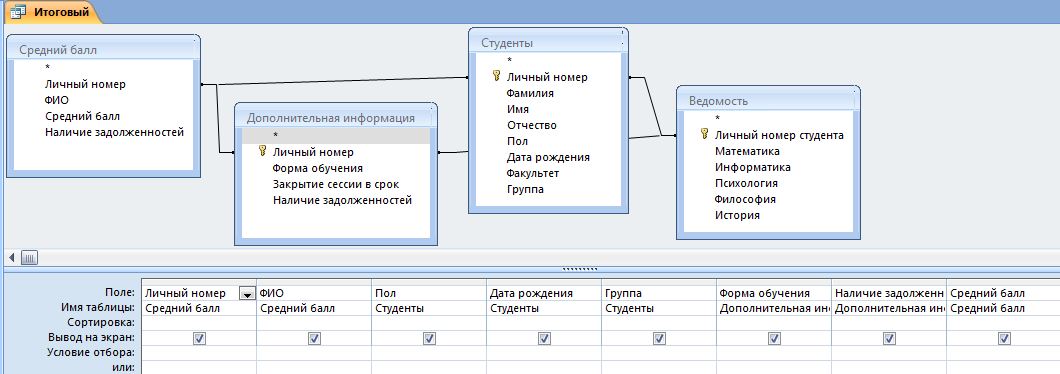Viewport: 1060px width, 374px height.
Task: Select Личный номер in Дополнительная информация table
Action: coord(313,152)
